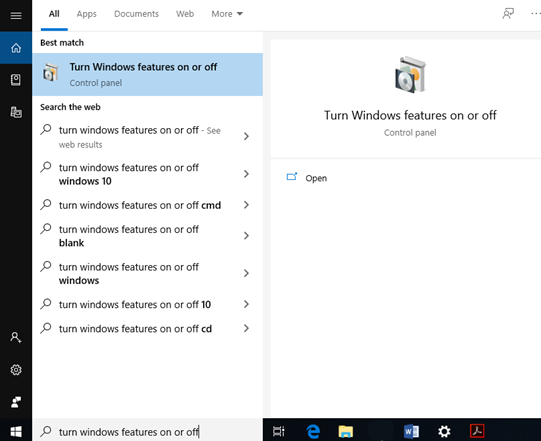Click magnifier beside 'turn windows features on or off cmd'
The image size is (541, 441).
click(46, 204)
